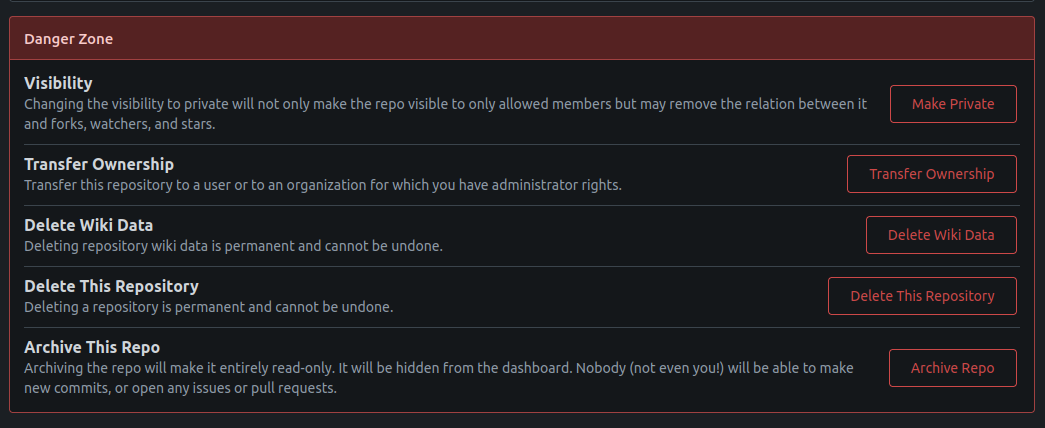This screenshot has height=428, width=1045.
Task: Click the Archive Repo button
Action: point(952,368)
